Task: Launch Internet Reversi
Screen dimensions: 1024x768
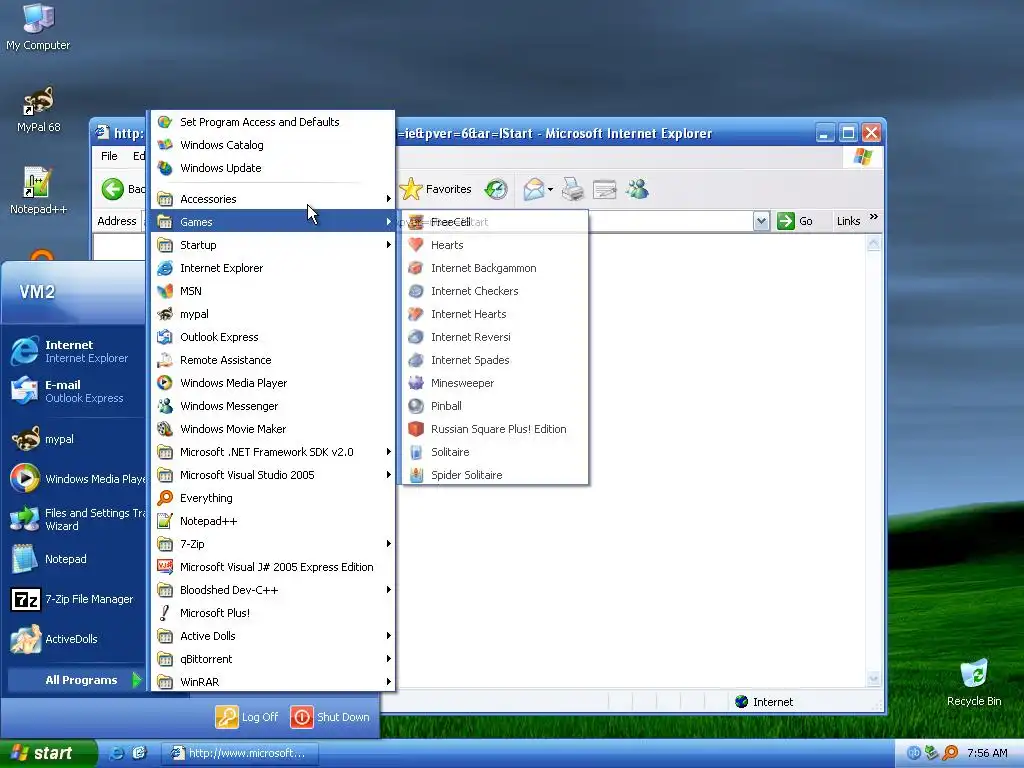Action: tap(495, 337)
